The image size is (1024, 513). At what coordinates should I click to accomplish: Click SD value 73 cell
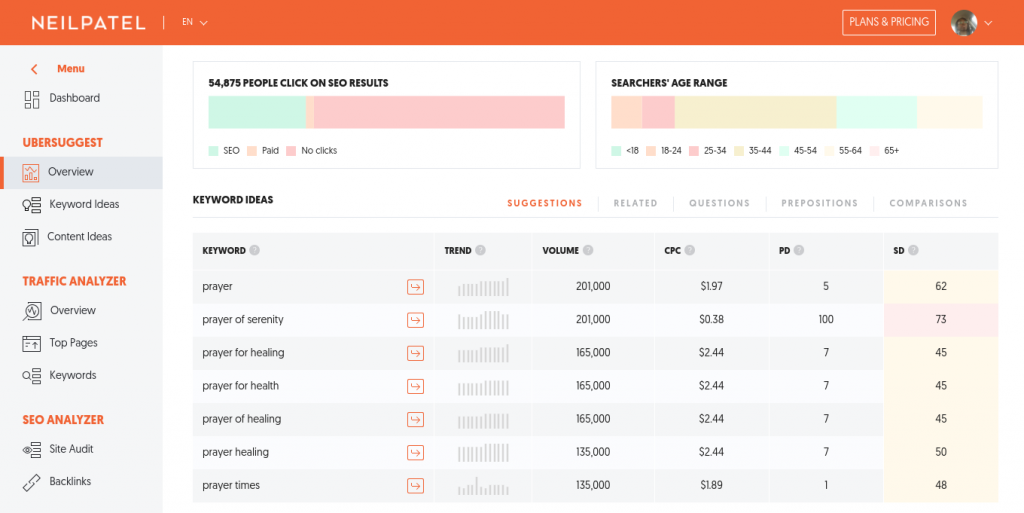[x=940, y=320]
